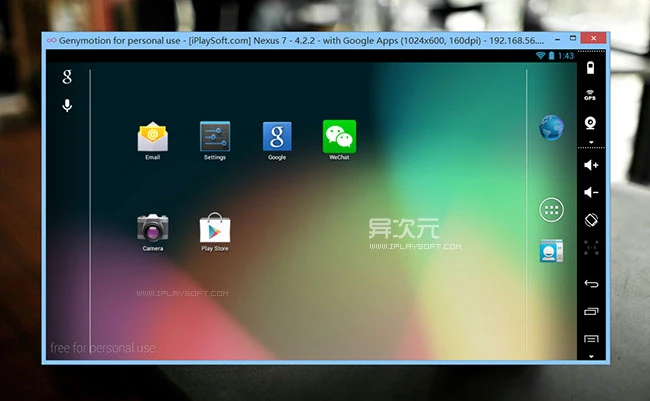Tap the Google search 'g' icon

(x=67, y=77)
